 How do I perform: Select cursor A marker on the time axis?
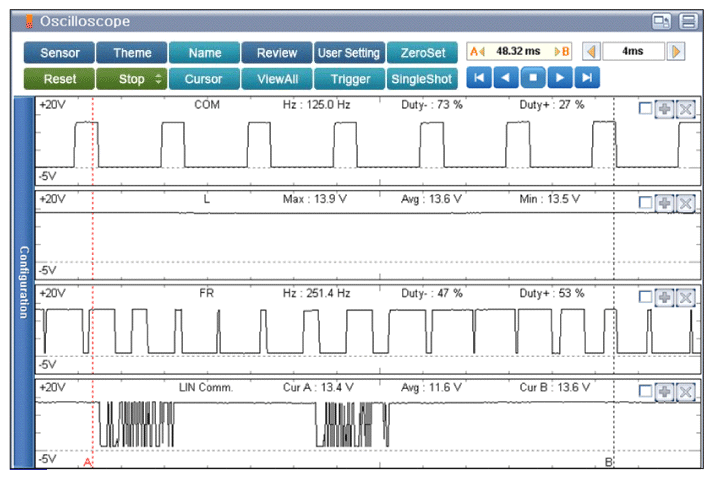pyautogui.click(x=88, y=463)
